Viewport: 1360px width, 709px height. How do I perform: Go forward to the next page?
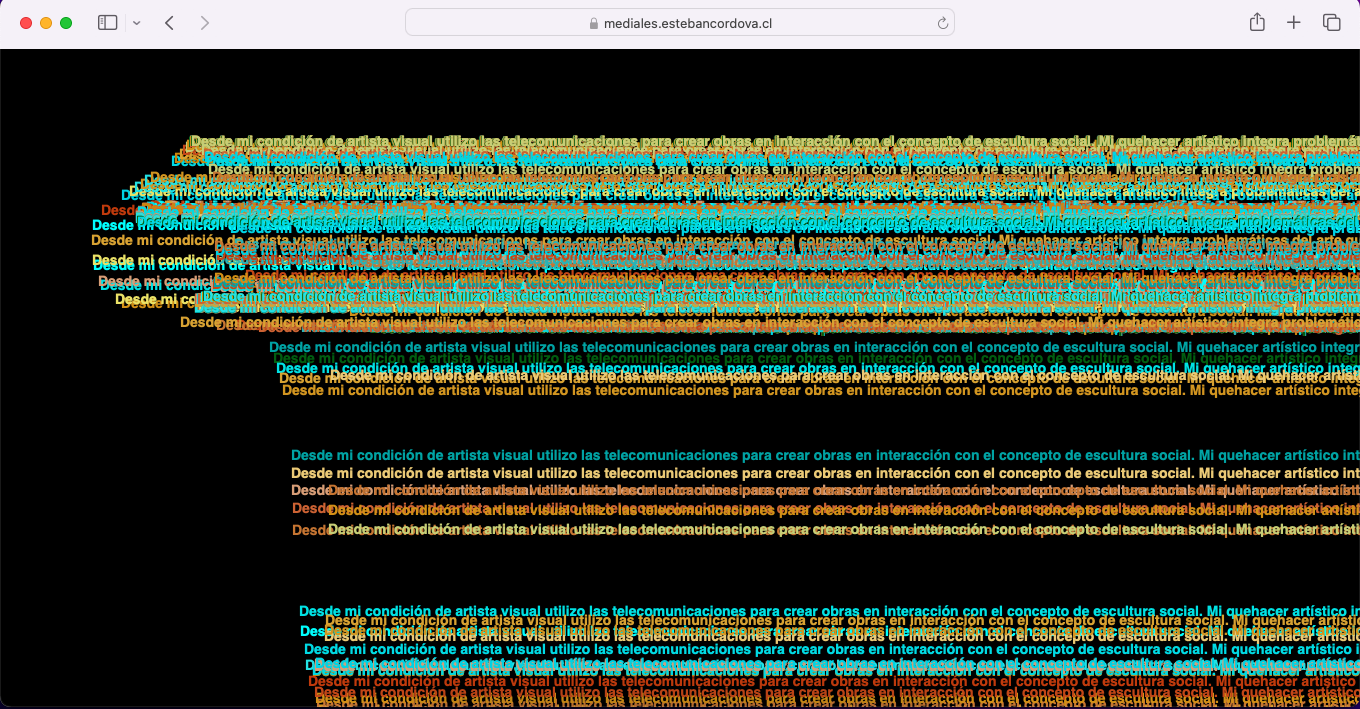(205, 22)
